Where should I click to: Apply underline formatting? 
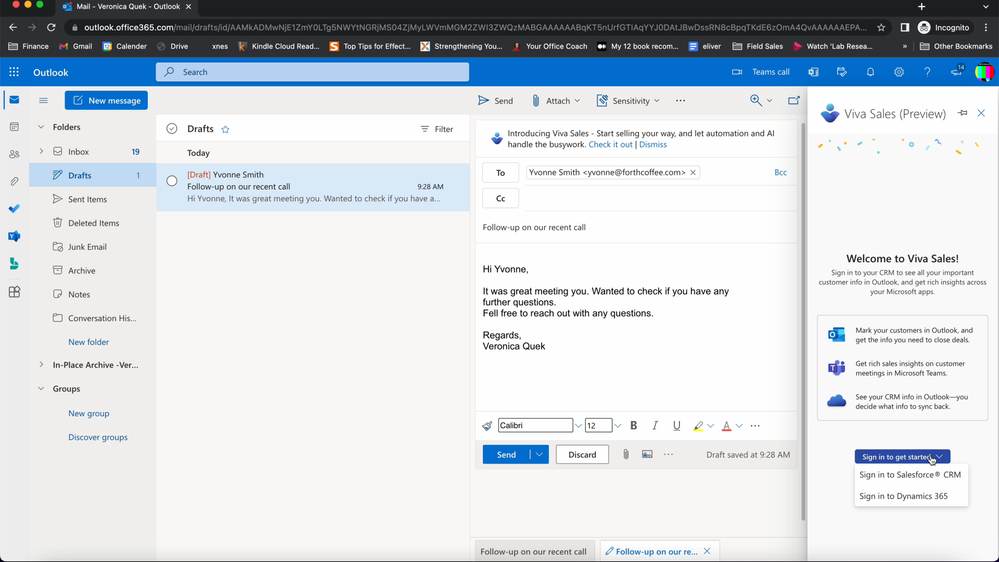(676, 426)
